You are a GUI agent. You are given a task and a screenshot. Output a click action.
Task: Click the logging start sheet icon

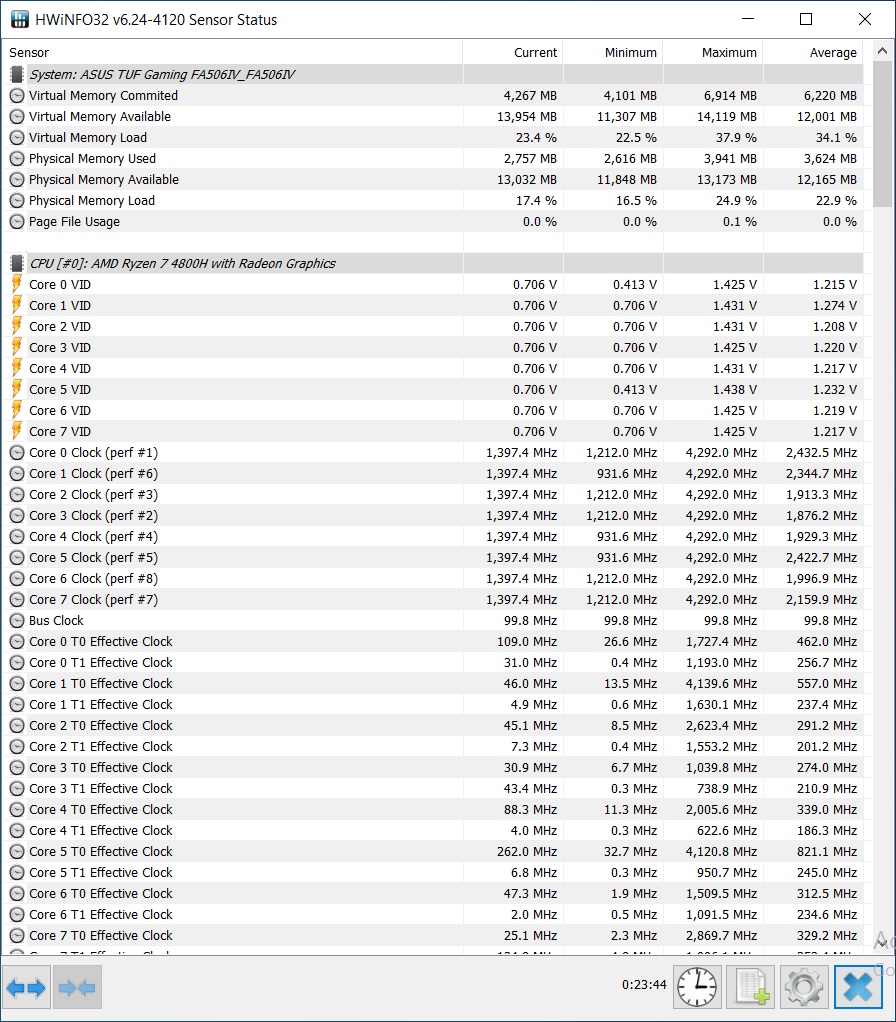(x=751, y=987)
